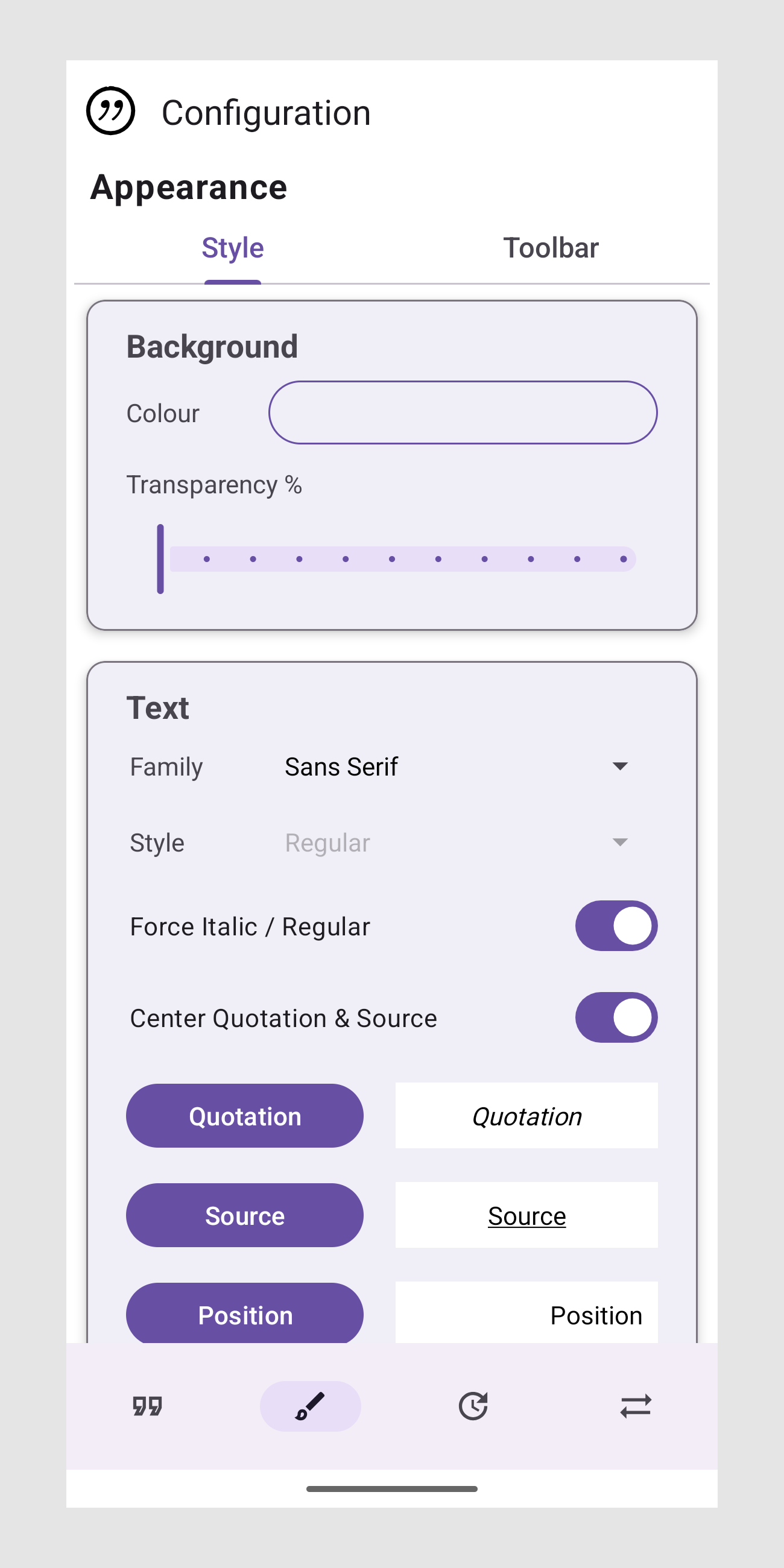Open the quotations tab in bottom navigation
The image size is (784, 1568).
147,1406
